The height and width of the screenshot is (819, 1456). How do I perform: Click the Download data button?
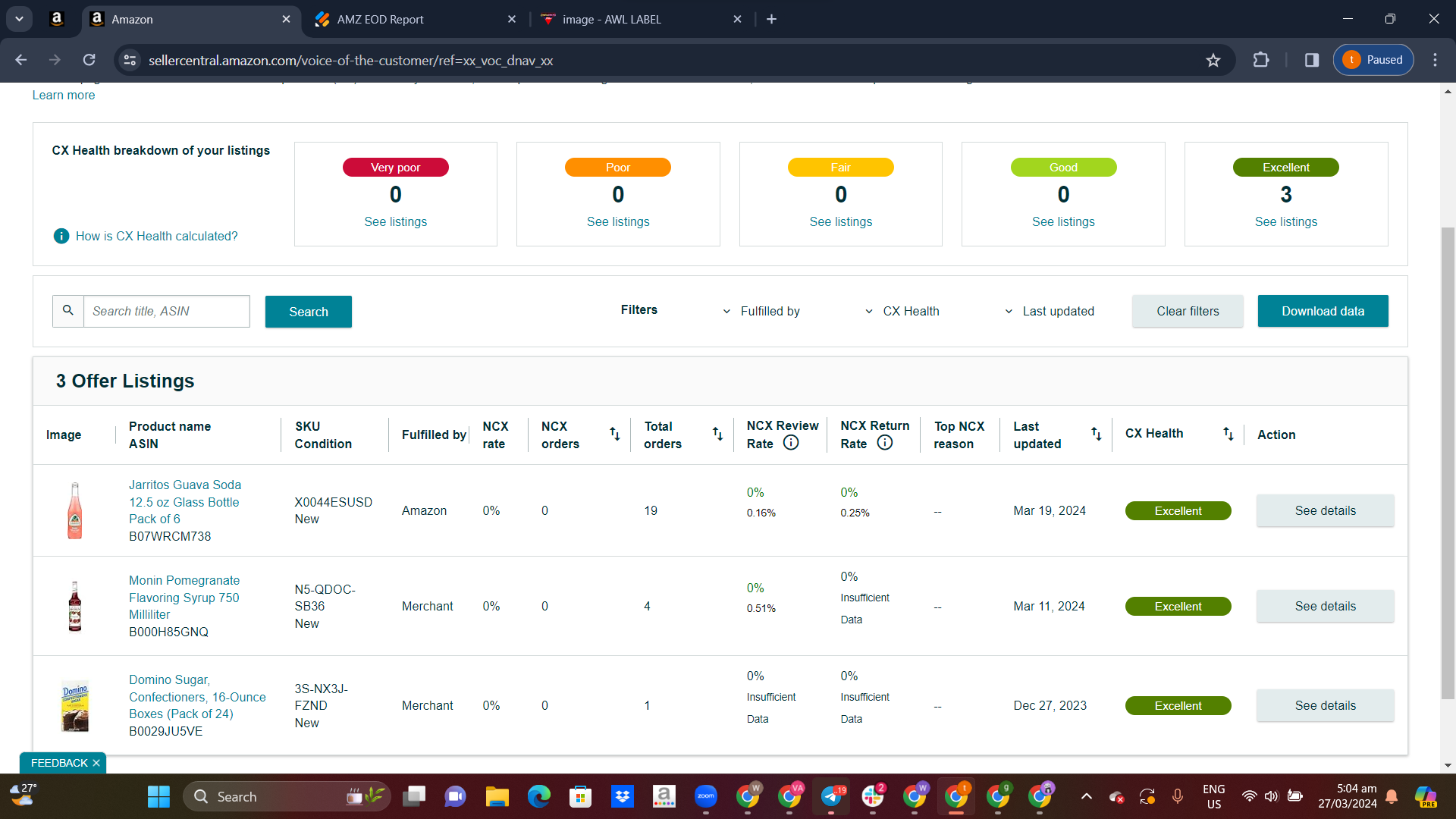point(1323,311)
